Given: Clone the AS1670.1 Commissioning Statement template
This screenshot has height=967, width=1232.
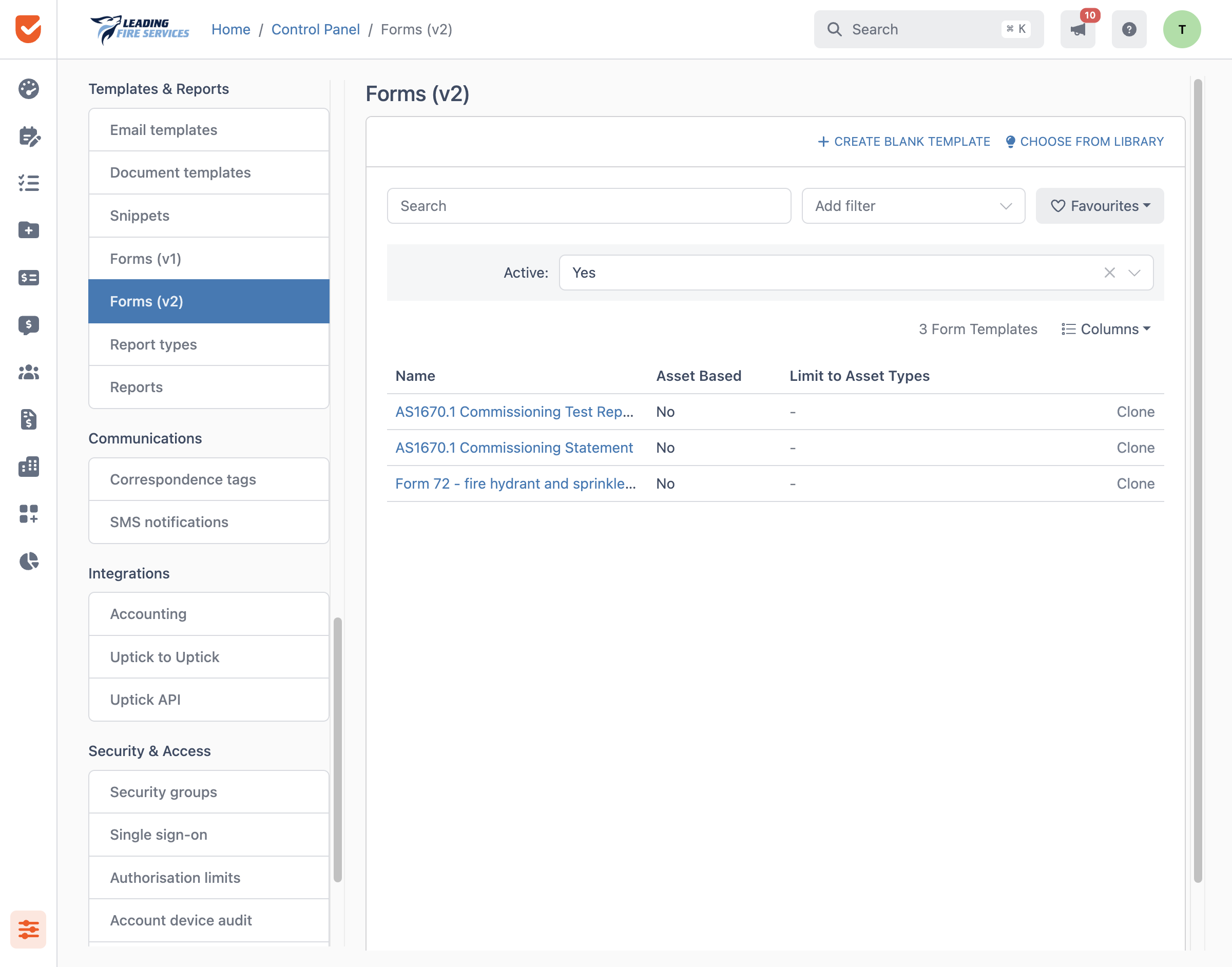Looking at the screenshot, I should 1135,448.
